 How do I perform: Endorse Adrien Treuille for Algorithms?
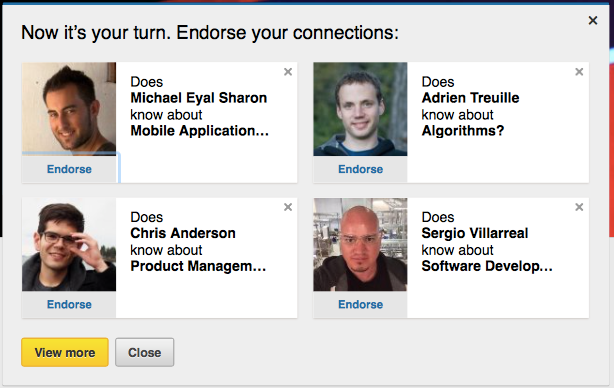coord(360,169)
